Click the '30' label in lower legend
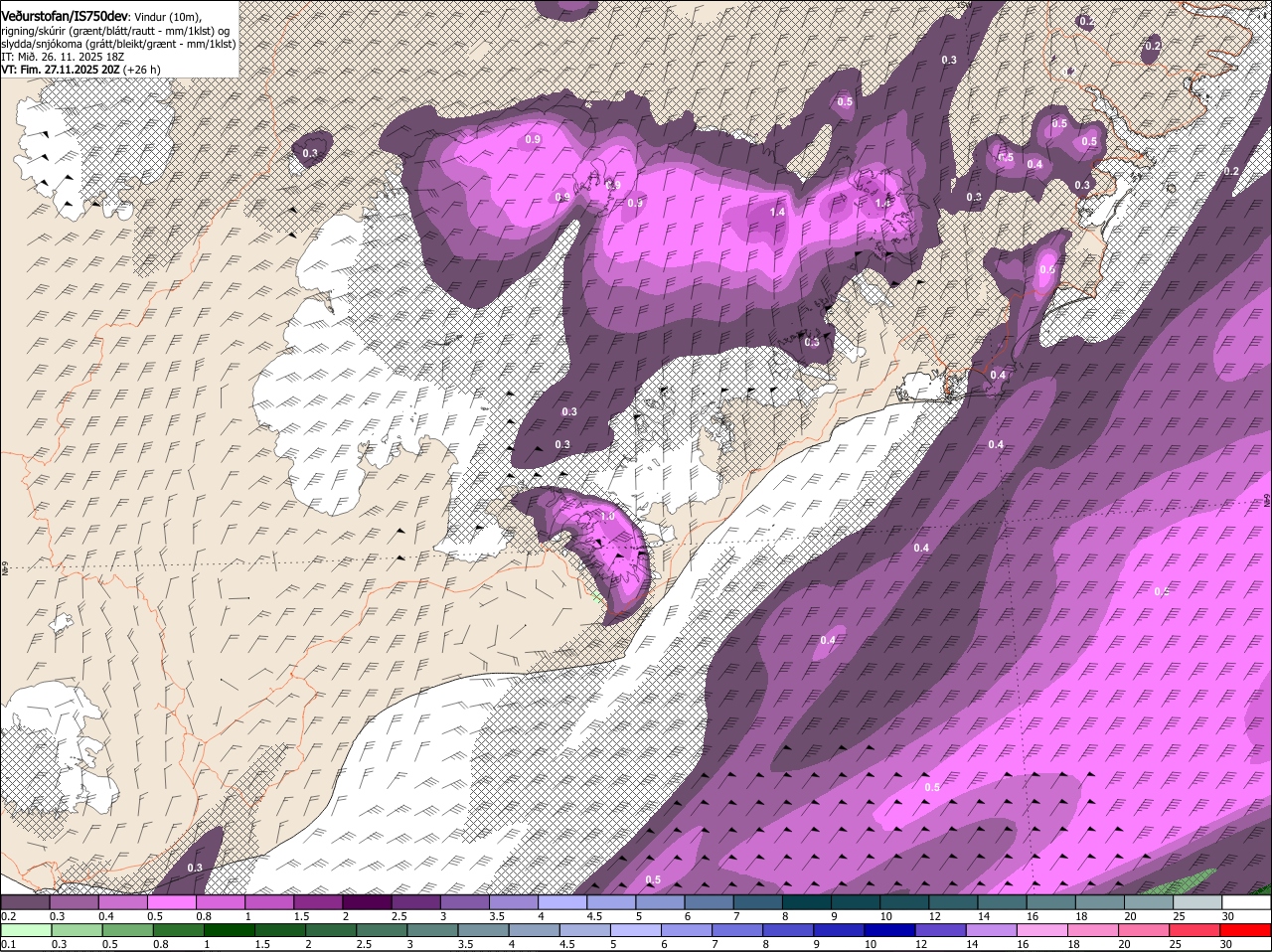The image size is (1272, 952). click(x=1224, y=944)
